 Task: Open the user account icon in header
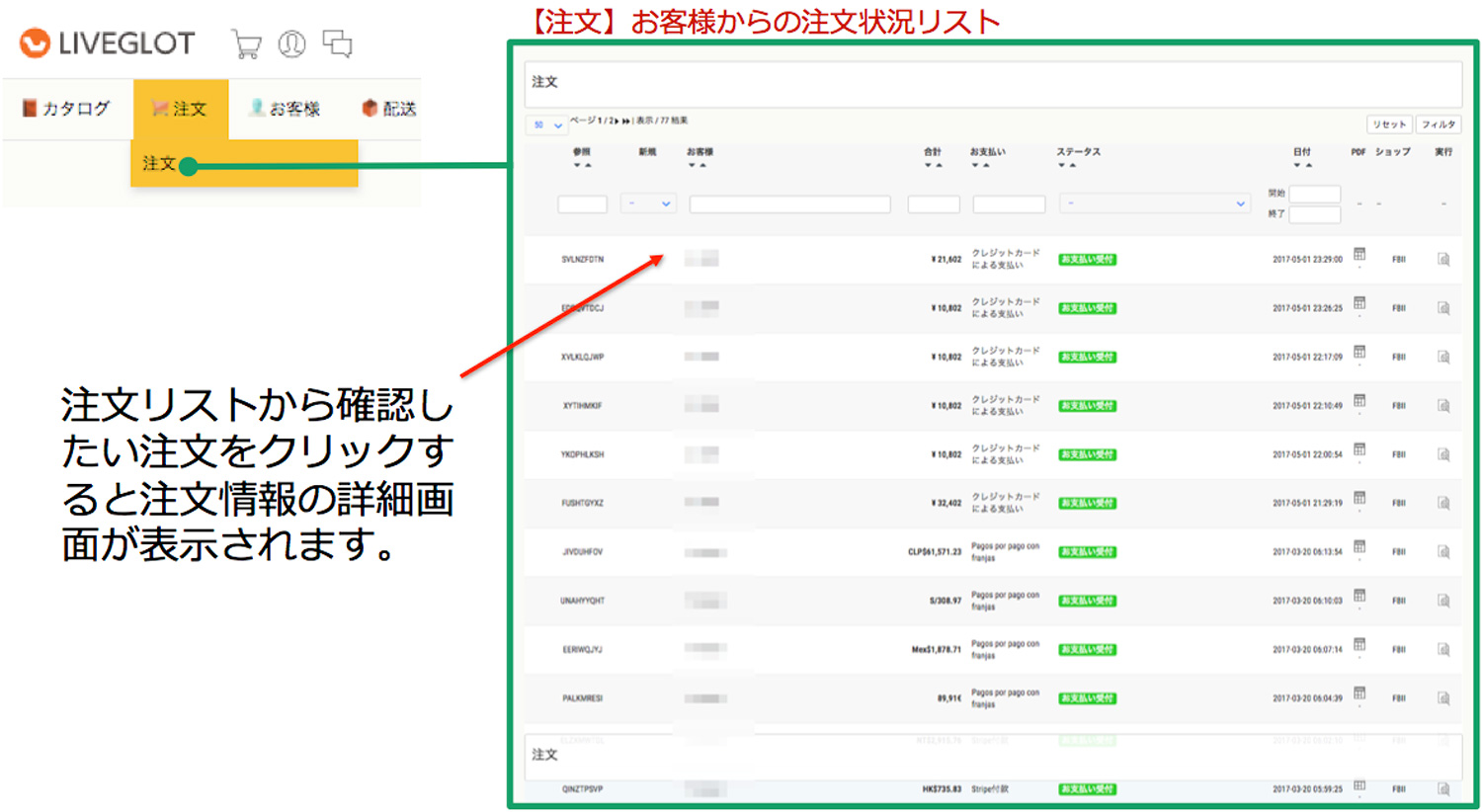pyautogui.click(x=291, y=44)
